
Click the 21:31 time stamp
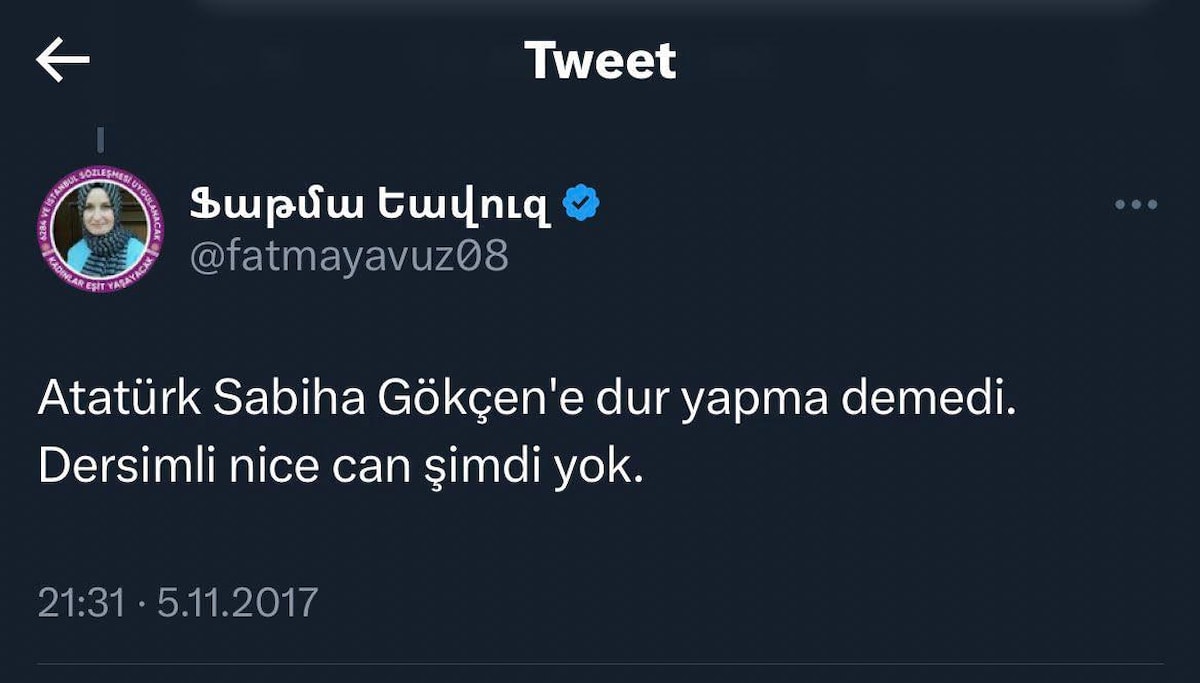[81, 602]
